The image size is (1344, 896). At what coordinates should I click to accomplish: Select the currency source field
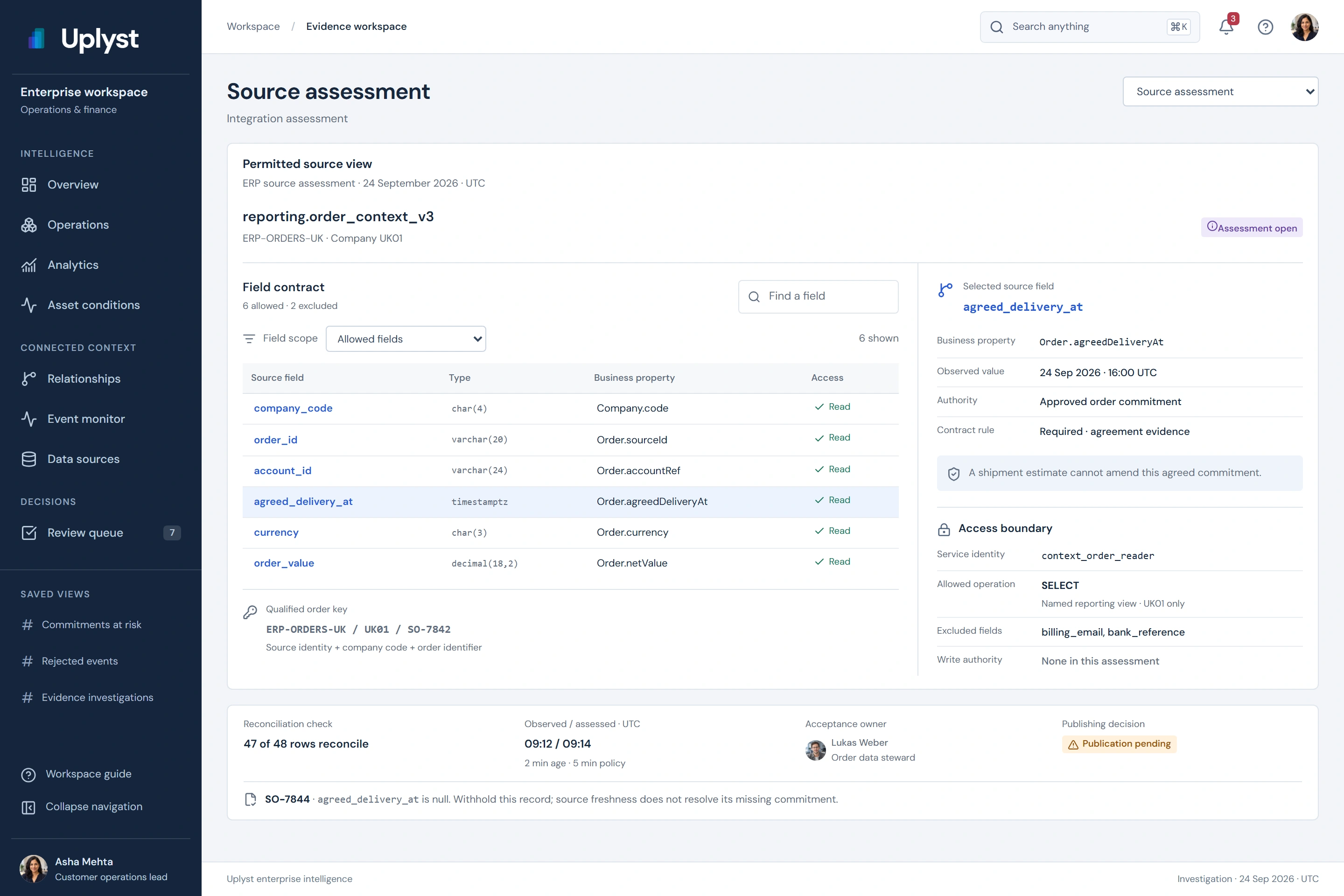pos(276,532)
